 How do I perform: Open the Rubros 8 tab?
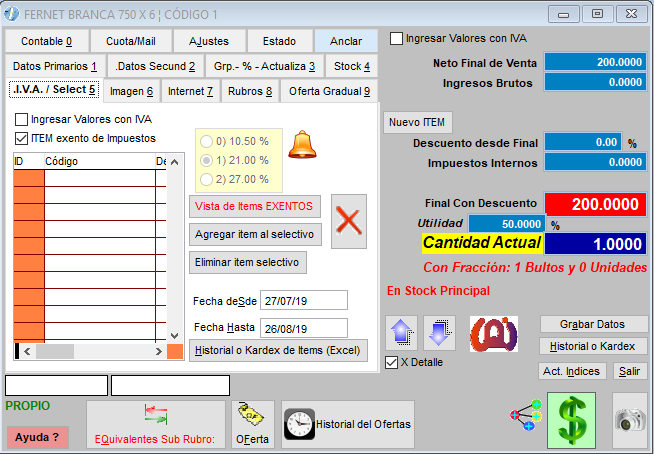(x=250, y=91)
